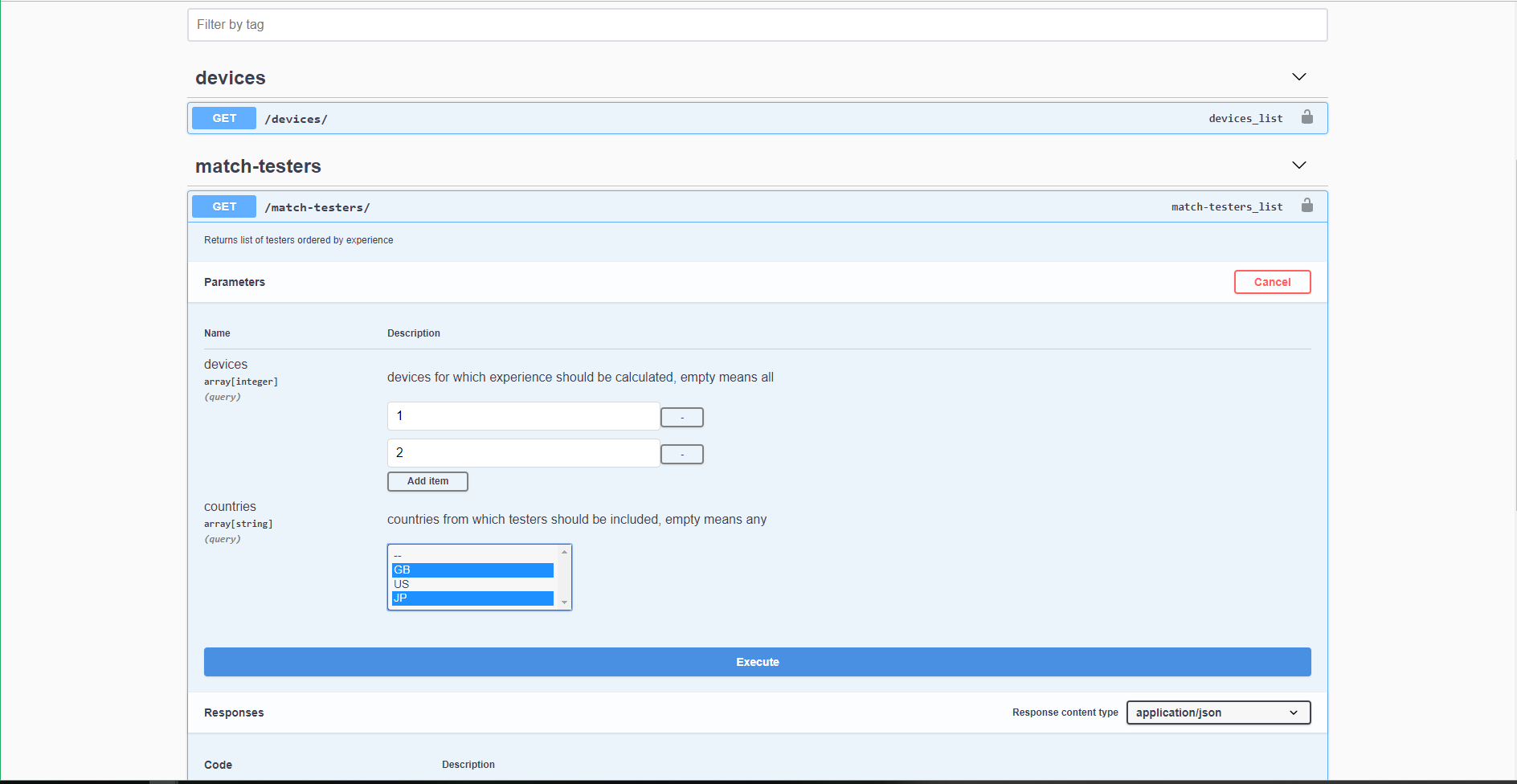Edit the devices input containing 1
Image resolution: width=1517 pixels, height=784 pixels.
point(523,416)
